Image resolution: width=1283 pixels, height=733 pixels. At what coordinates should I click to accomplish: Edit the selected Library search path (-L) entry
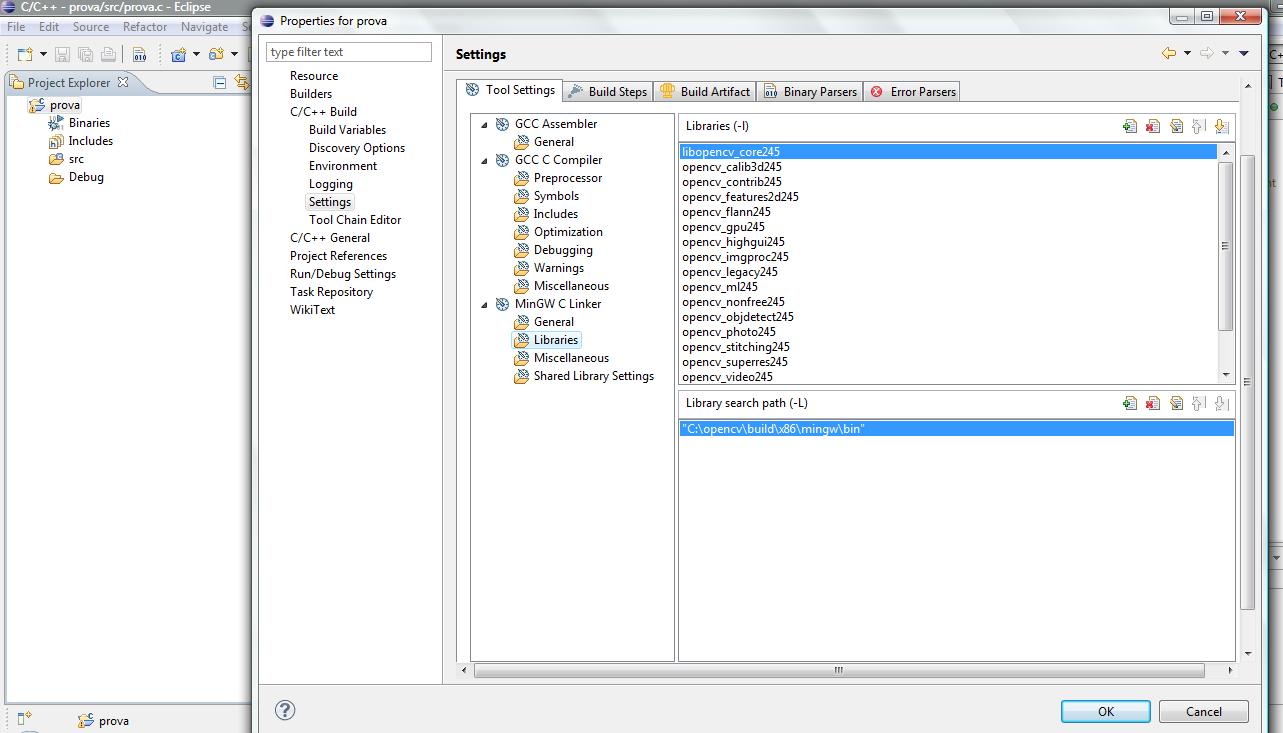tap(1176, 403)
